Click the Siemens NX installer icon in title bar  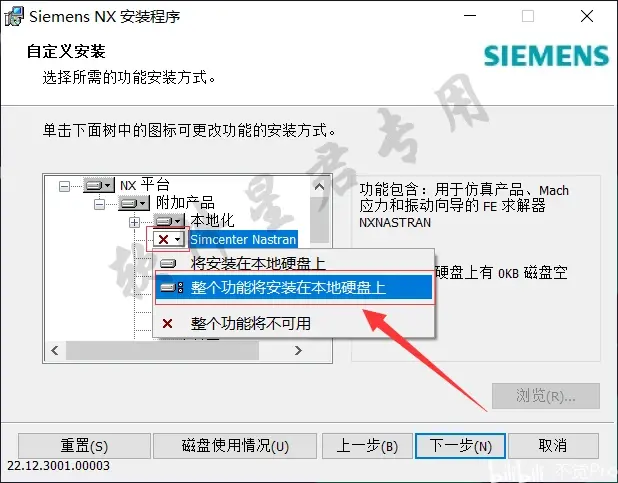(x=14, y=17)
